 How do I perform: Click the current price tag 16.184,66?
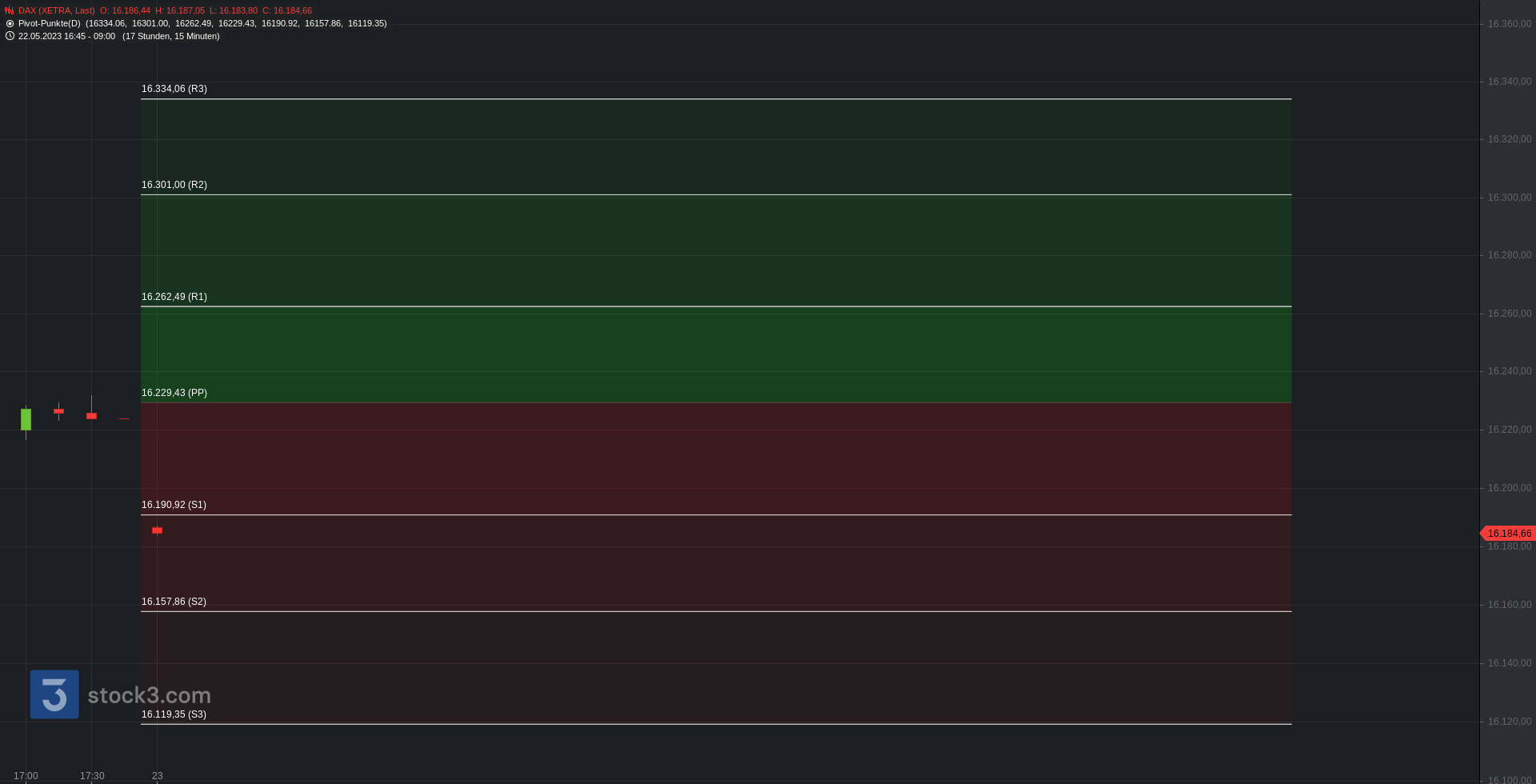[x=1508, y=534]
